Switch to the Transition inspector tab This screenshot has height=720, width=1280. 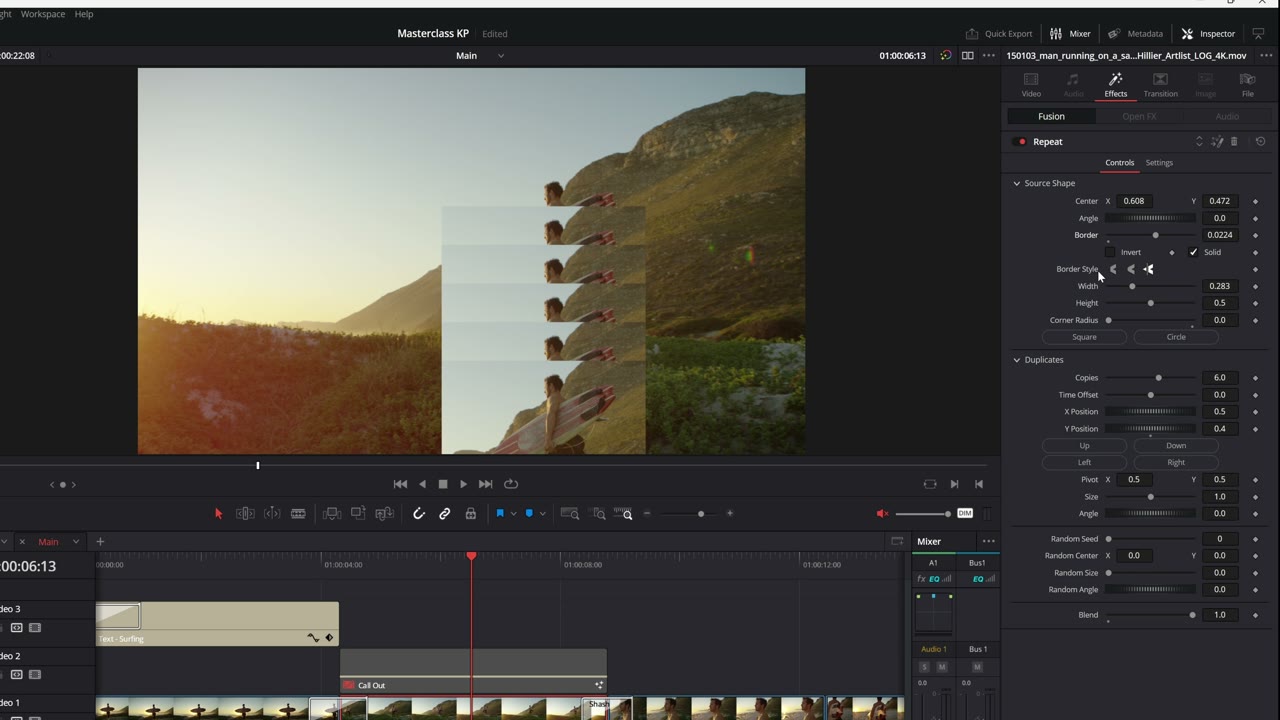1160,85
